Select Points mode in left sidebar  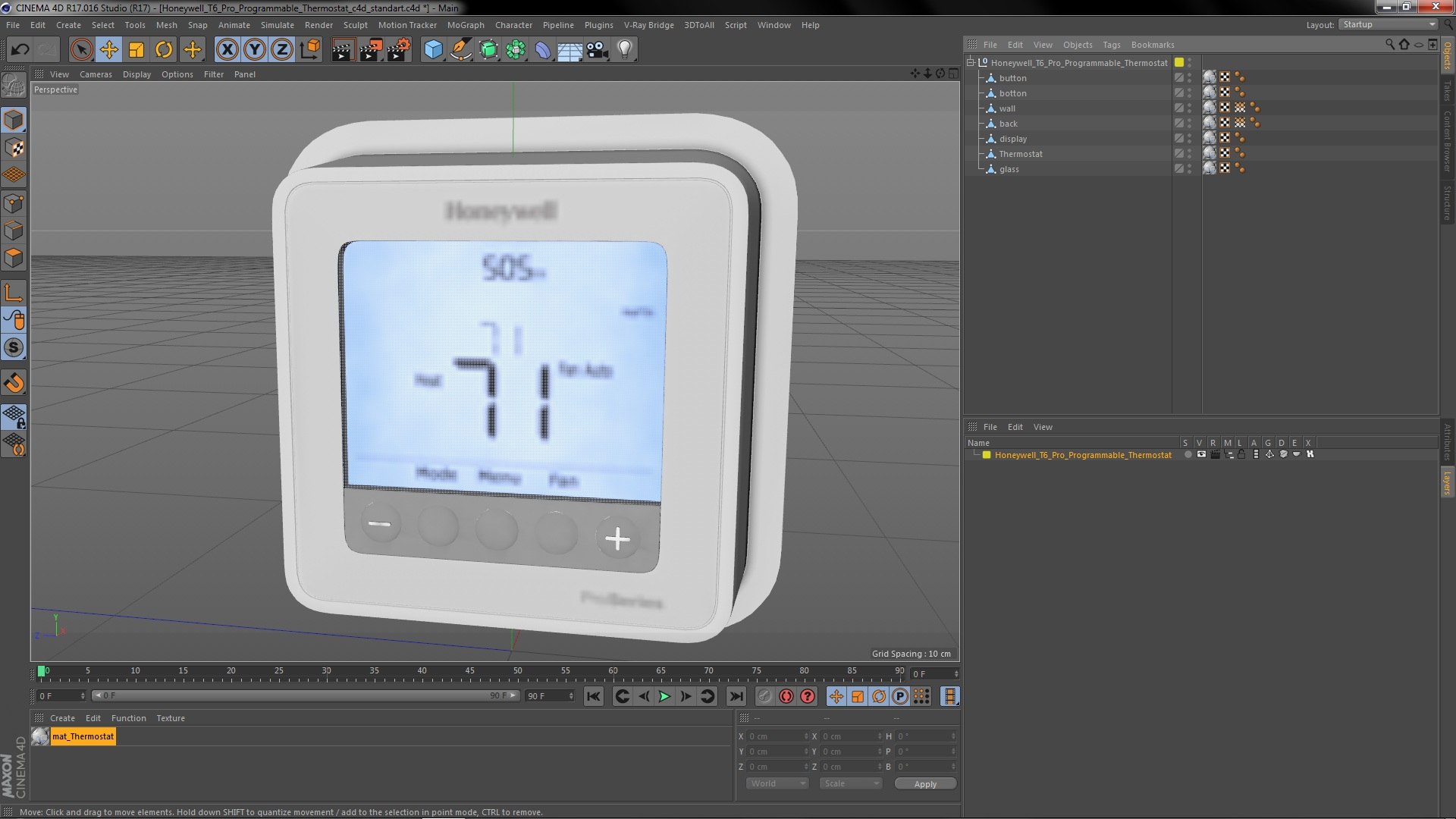14,203
